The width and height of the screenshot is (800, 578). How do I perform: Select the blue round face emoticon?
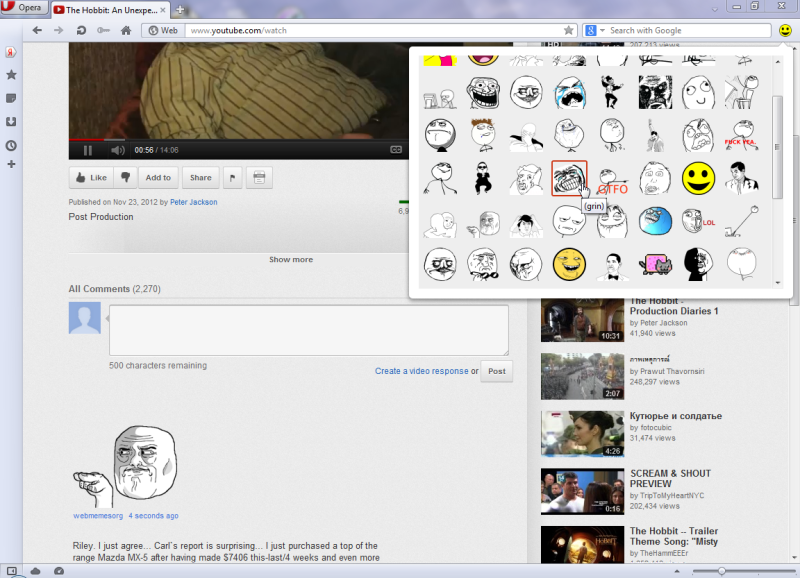pos(655,221)
